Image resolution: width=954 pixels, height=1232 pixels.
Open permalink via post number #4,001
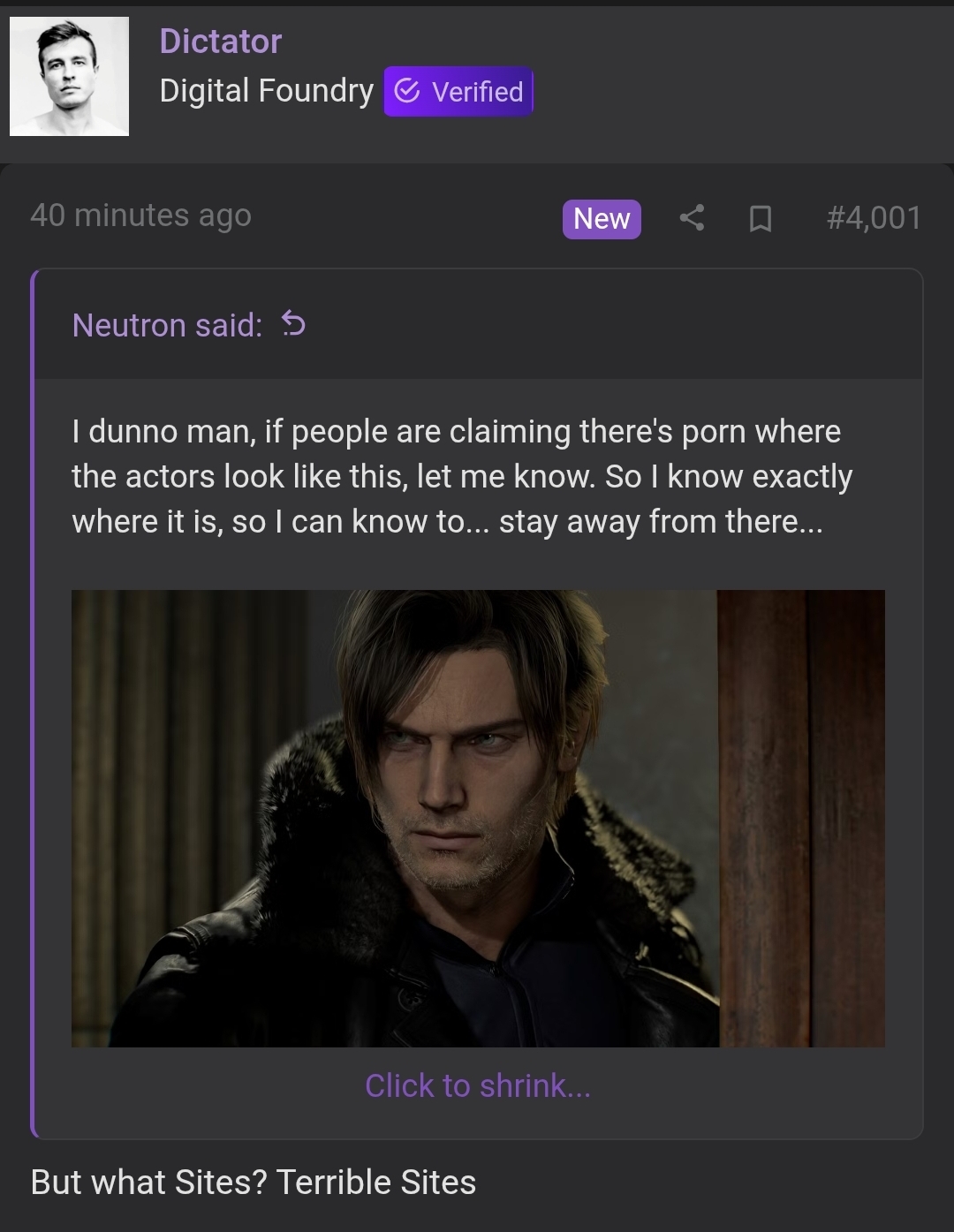click(x=873, y=218)
